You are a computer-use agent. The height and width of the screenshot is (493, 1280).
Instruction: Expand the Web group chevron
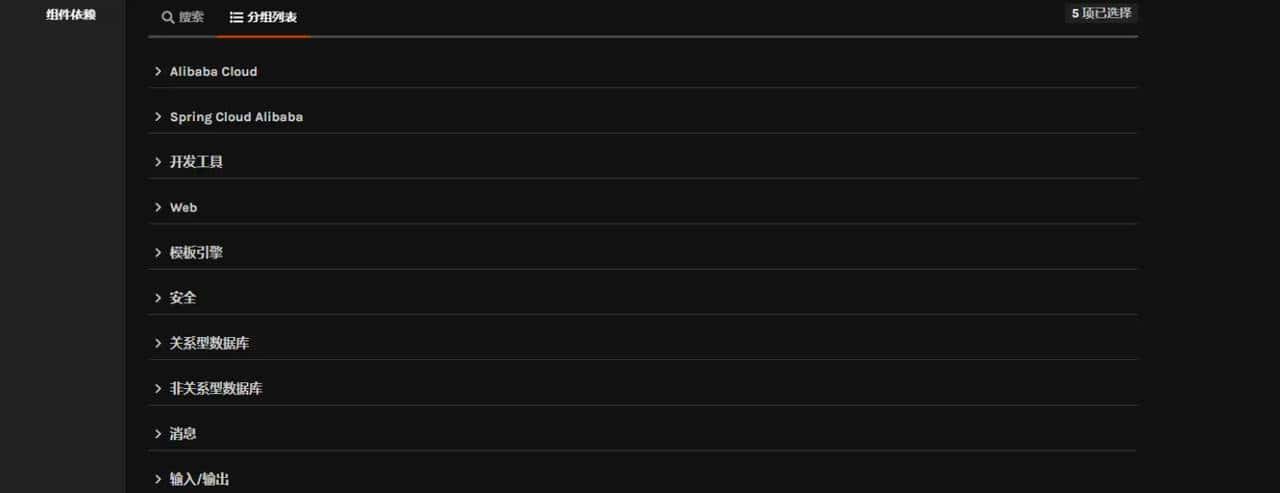click(x=158, y=207)
